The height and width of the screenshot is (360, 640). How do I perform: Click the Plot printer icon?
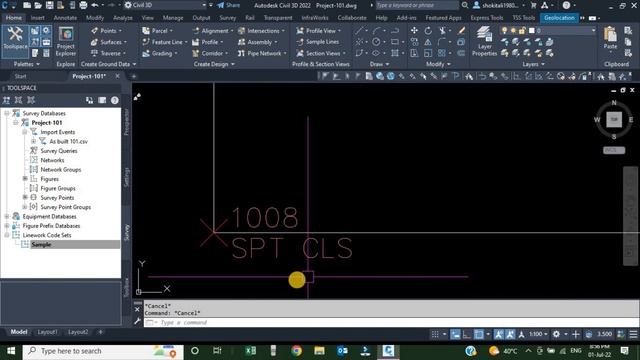coord(83,5)
